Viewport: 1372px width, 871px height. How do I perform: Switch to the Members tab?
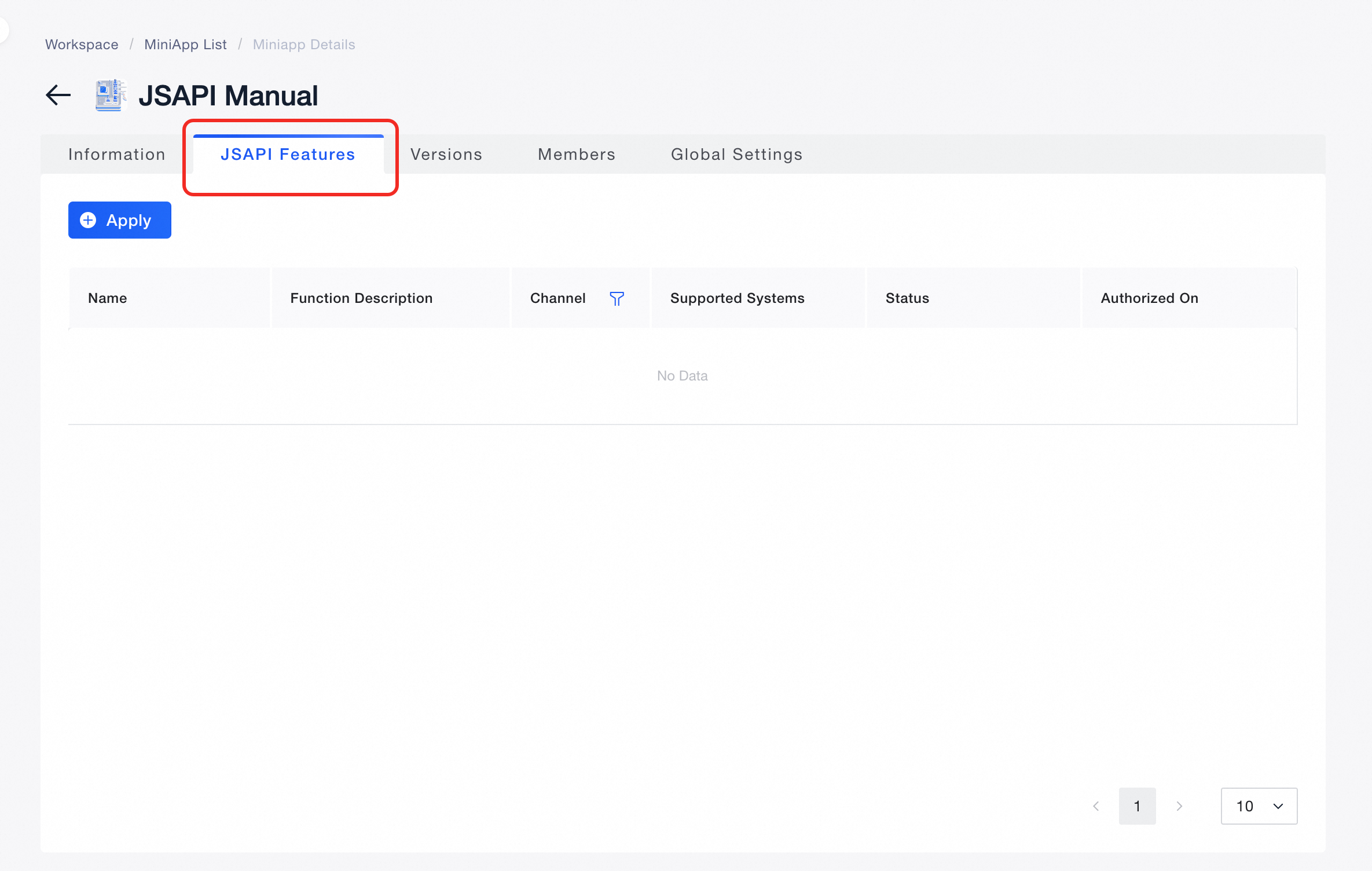pyautogui.click(x=577, y=154)
